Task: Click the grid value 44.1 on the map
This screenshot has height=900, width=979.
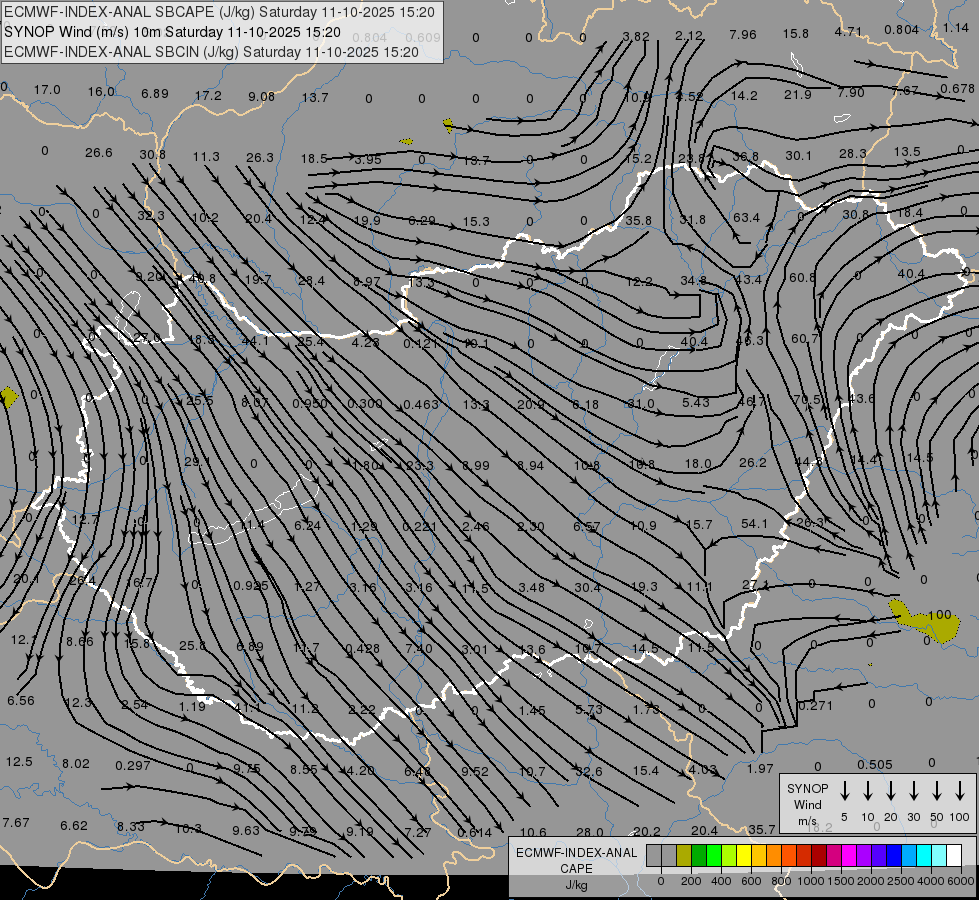Action: coord(255,341)
